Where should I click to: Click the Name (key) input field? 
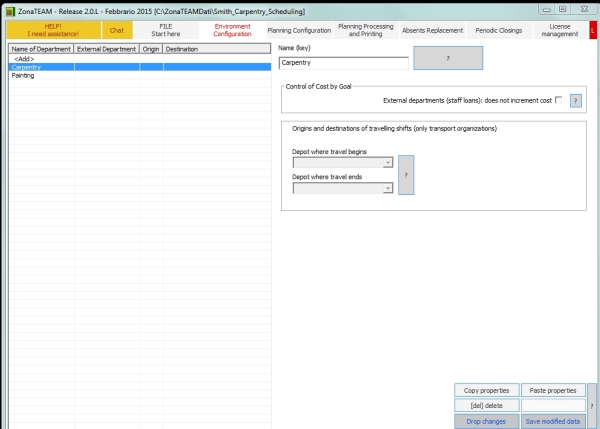[x=344, y=63]
